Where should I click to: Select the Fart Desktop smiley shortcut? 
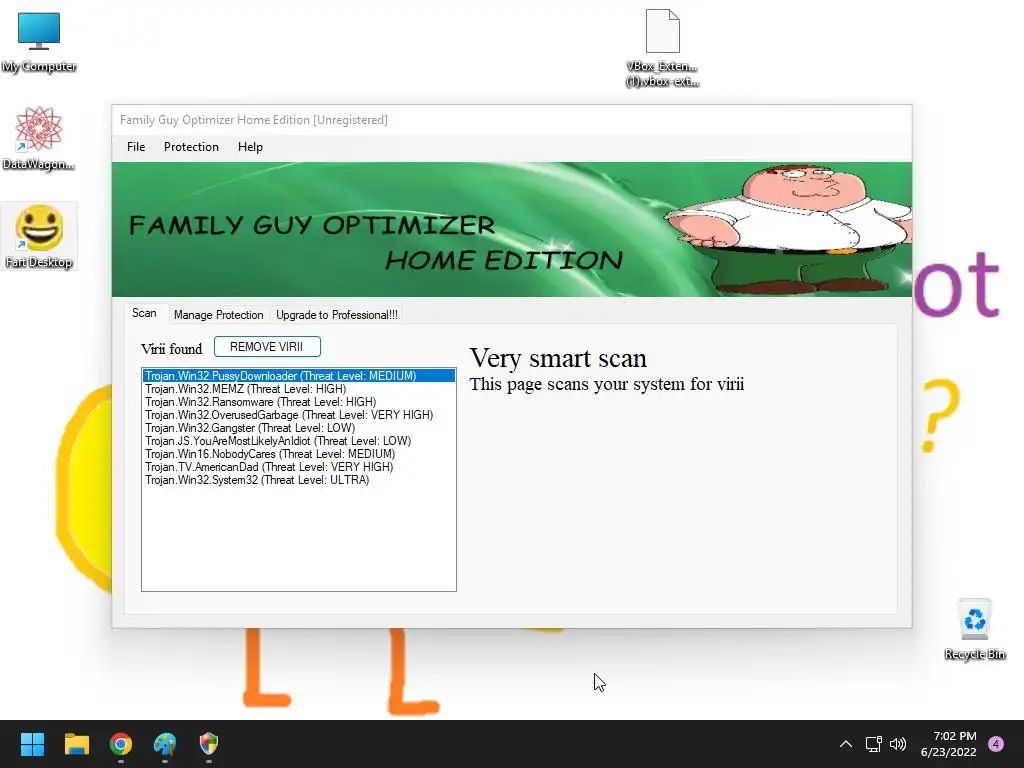coord(39,236)
